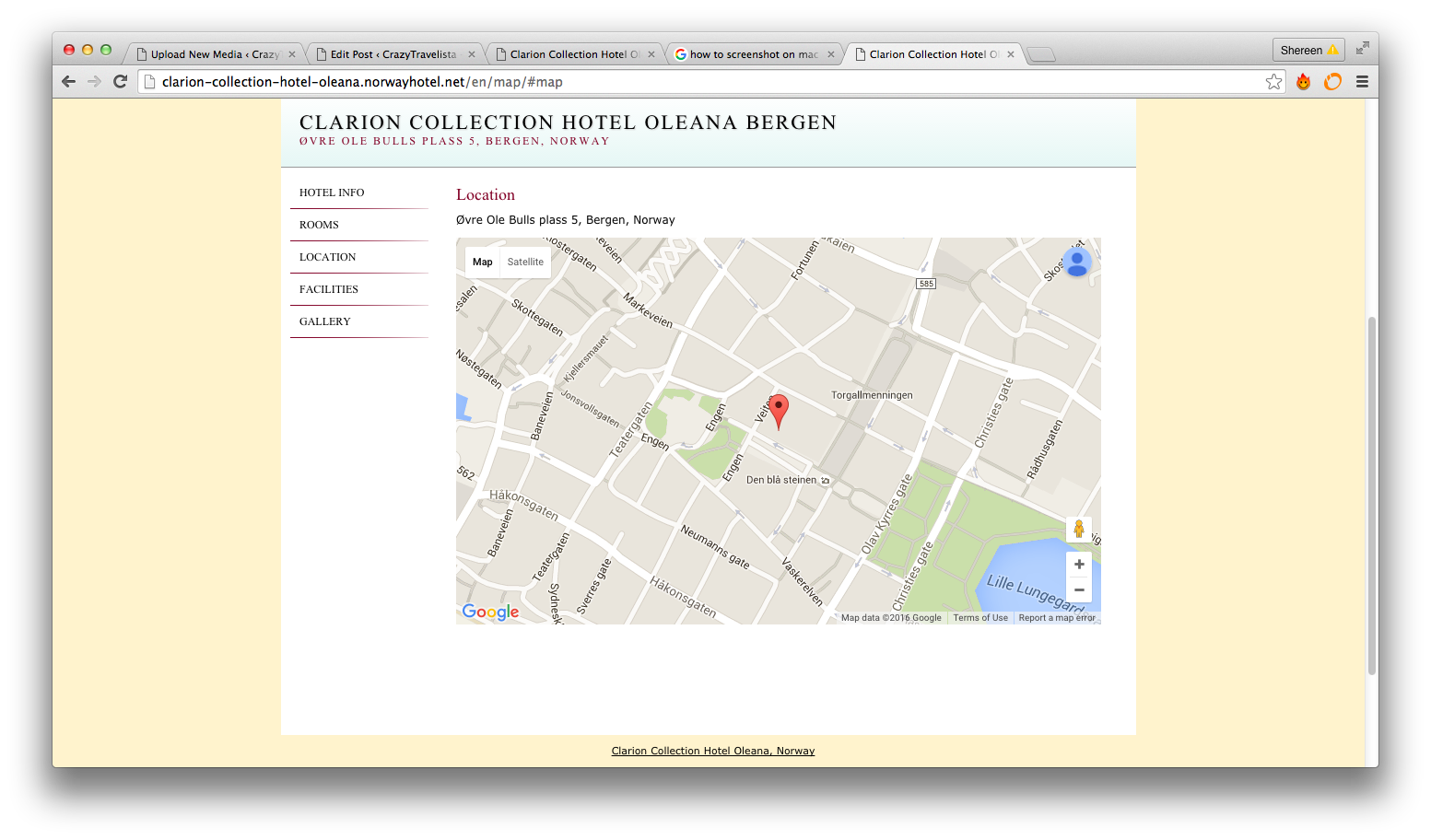
Task: Bookmark this page with the star icon
Action: click(x=1273, y=82)
